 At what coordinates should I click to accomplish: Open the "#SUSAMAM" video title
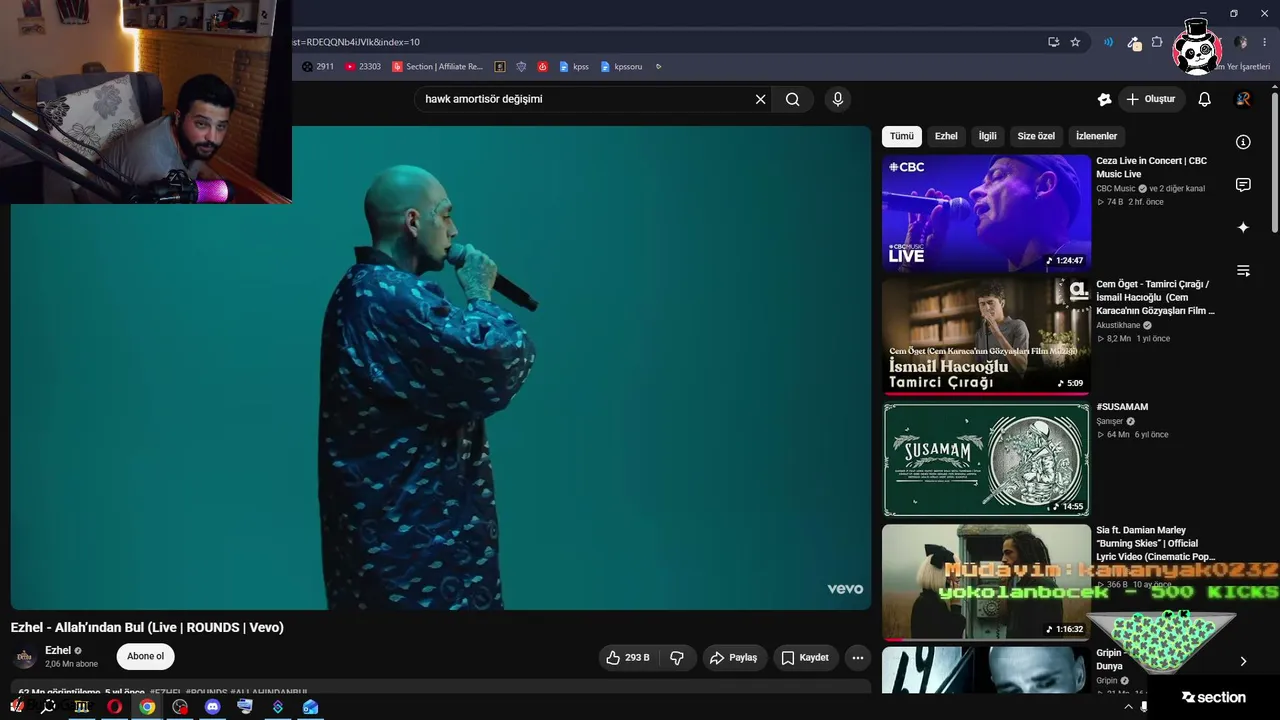point(1122,407)
